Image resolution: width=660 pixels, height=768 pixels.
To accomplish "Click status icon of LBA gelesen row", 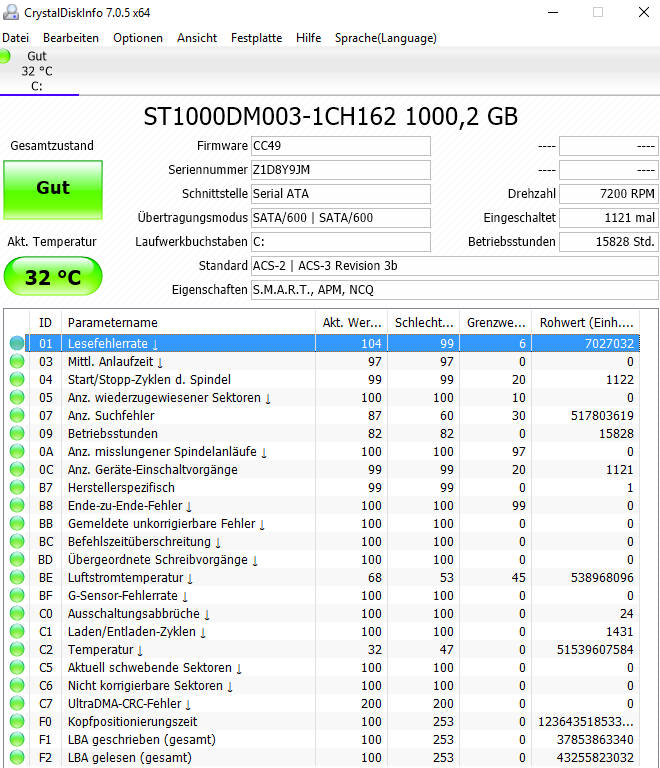I will [17, 757].
